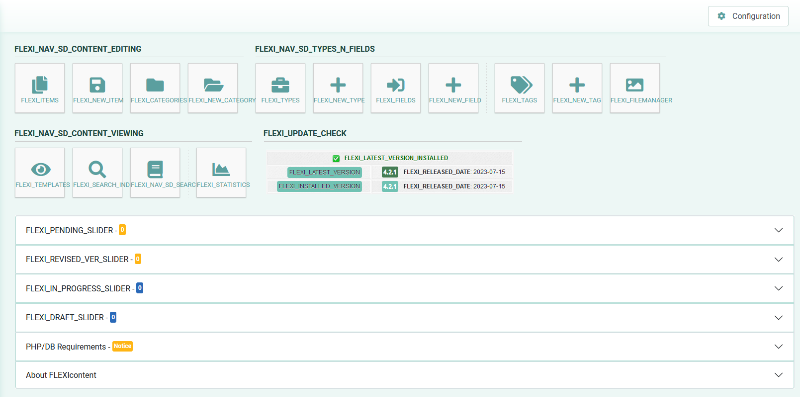Expand the FLEXI_PENDING_SLIDER panel chevron

click(779, 230)
